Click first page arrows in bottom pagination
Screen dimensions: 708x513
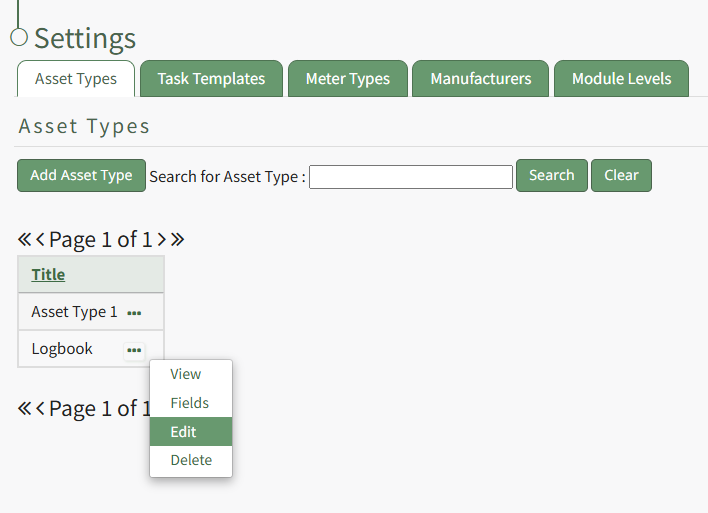click(x=25, y=409)
